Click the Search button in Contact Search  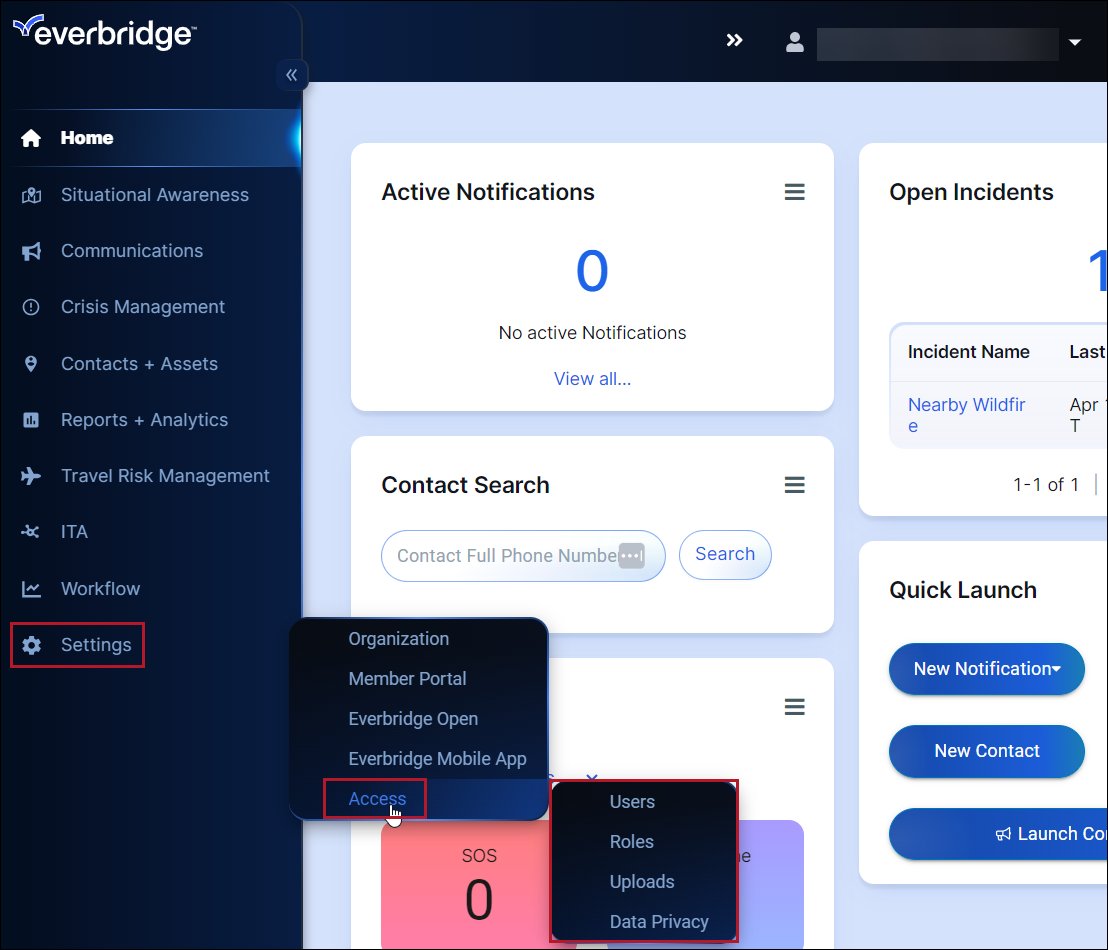point(725,554)
